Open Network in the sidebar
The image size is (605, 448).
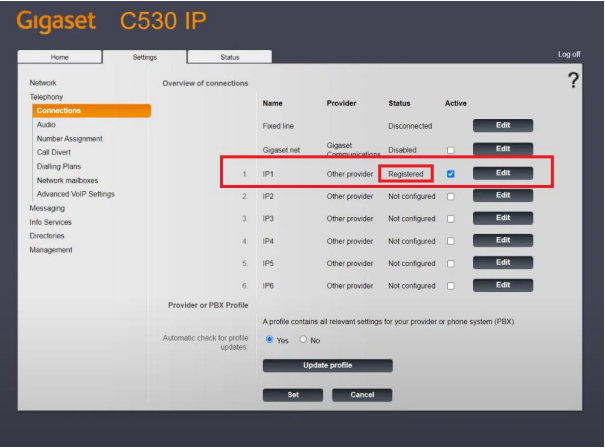43,83
